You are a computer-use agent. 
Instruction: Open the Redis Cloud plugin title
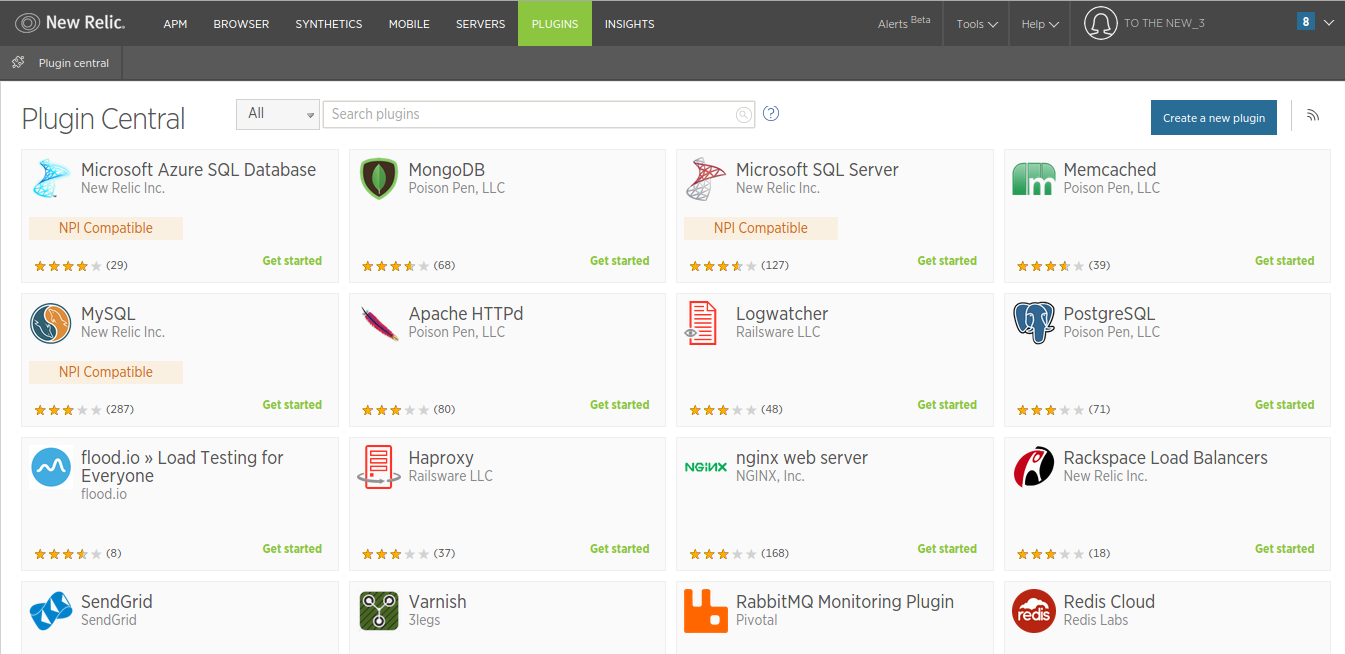1109,602
